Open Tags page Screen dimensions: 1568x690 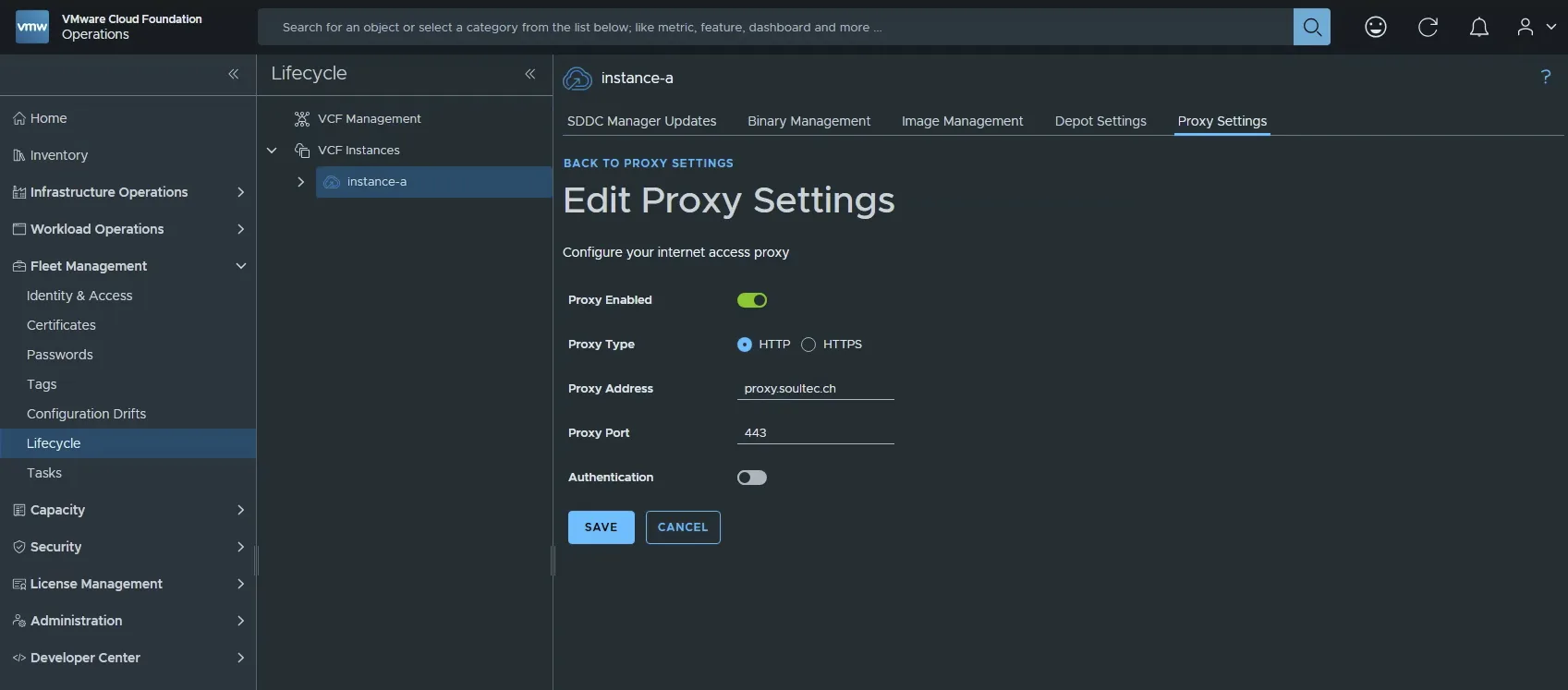(x=42, y=384)
